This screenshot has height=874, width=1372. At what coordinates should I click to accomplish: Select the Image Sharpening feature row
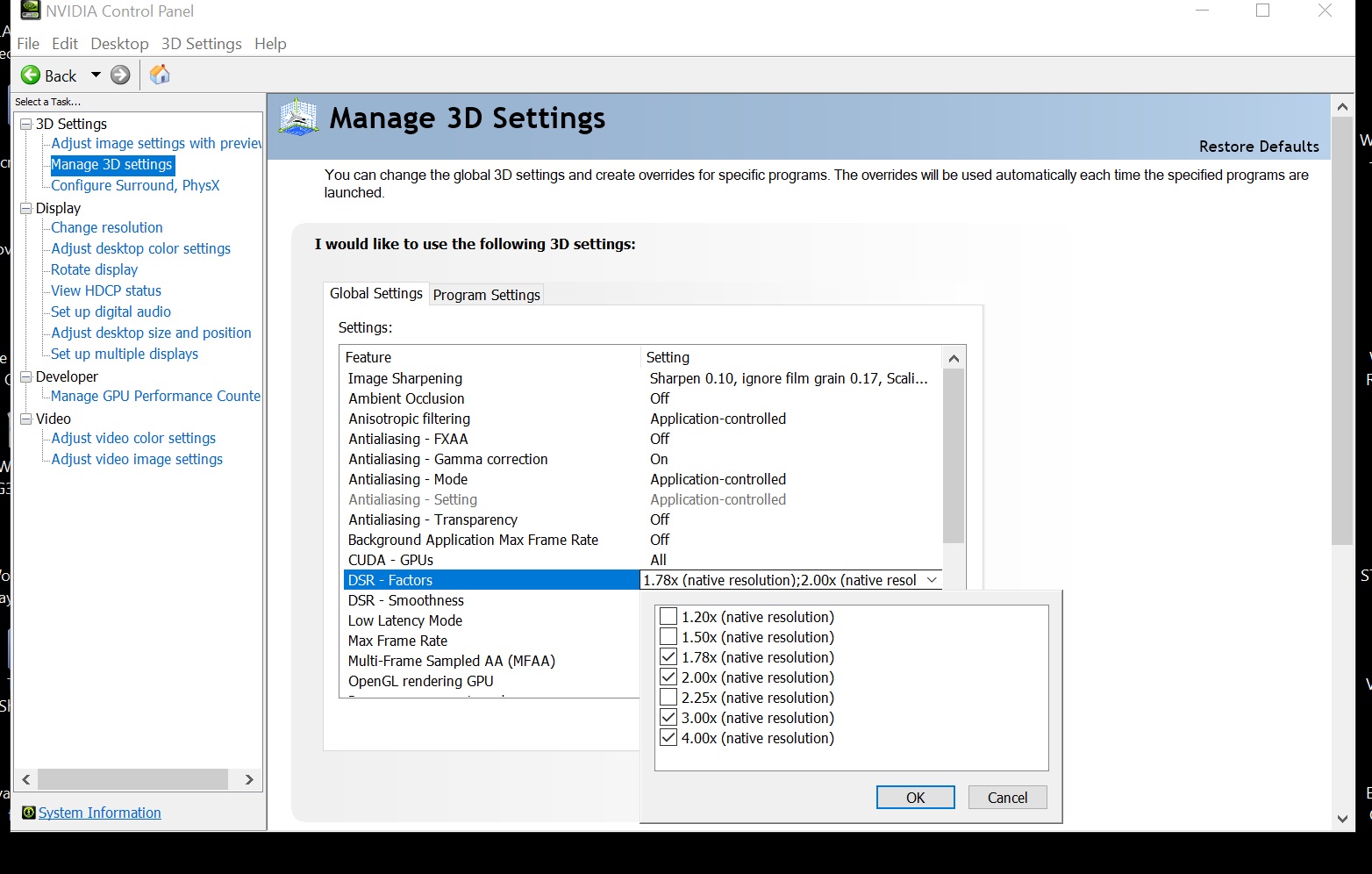coord(644,378)
